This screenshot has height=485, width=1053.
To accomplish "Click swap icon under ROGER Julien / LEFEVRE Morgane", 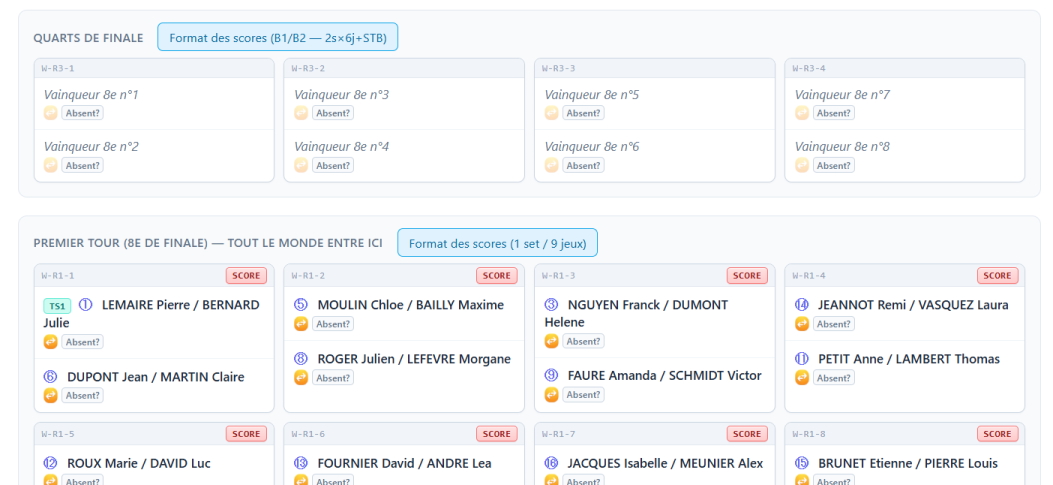I will (301, 378).
